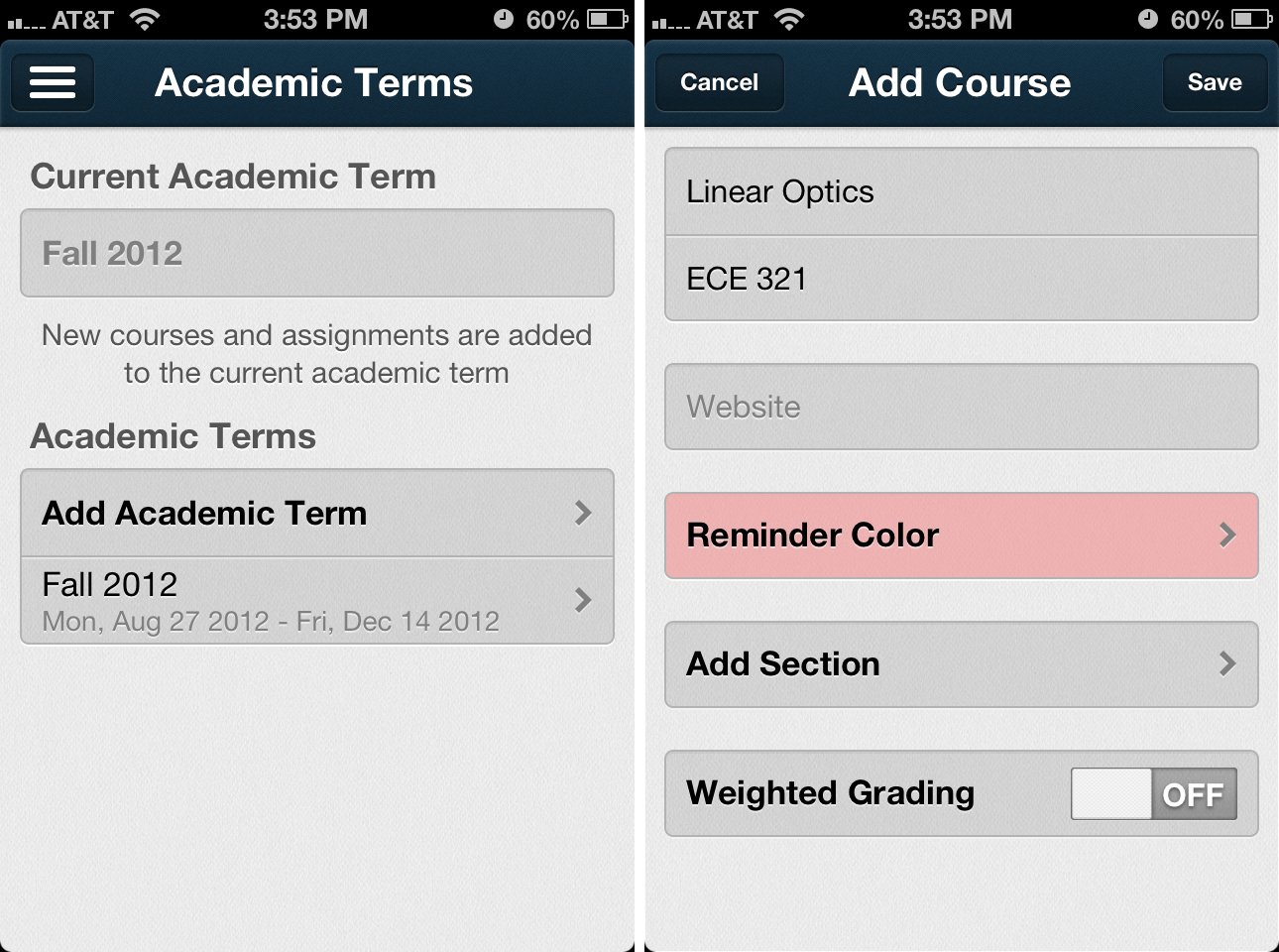
Task: Expand the Add Section chevron
Action: coord(1227,663)
